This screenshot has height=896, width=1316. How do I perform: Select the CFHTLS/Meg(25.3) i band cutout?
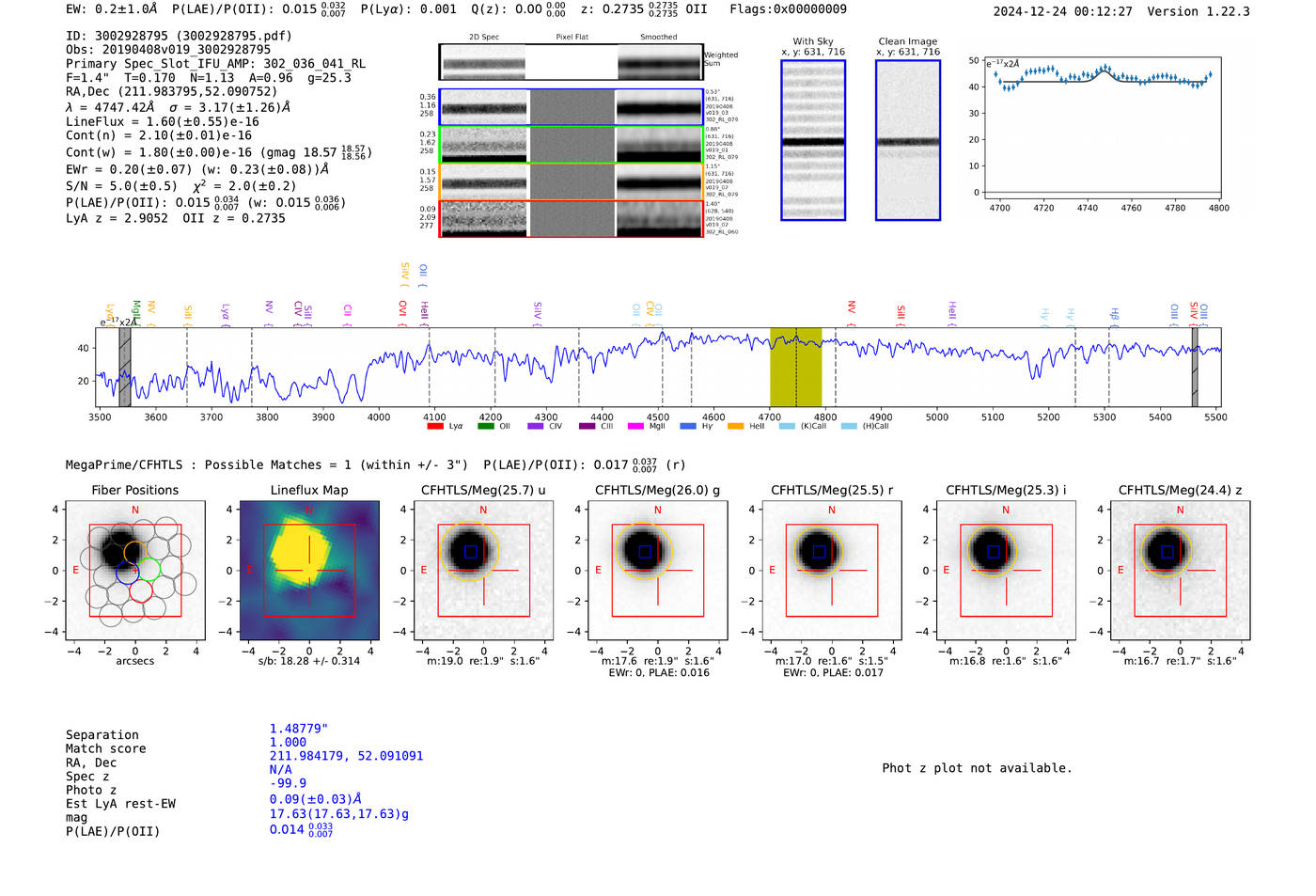pos(1006,571)
